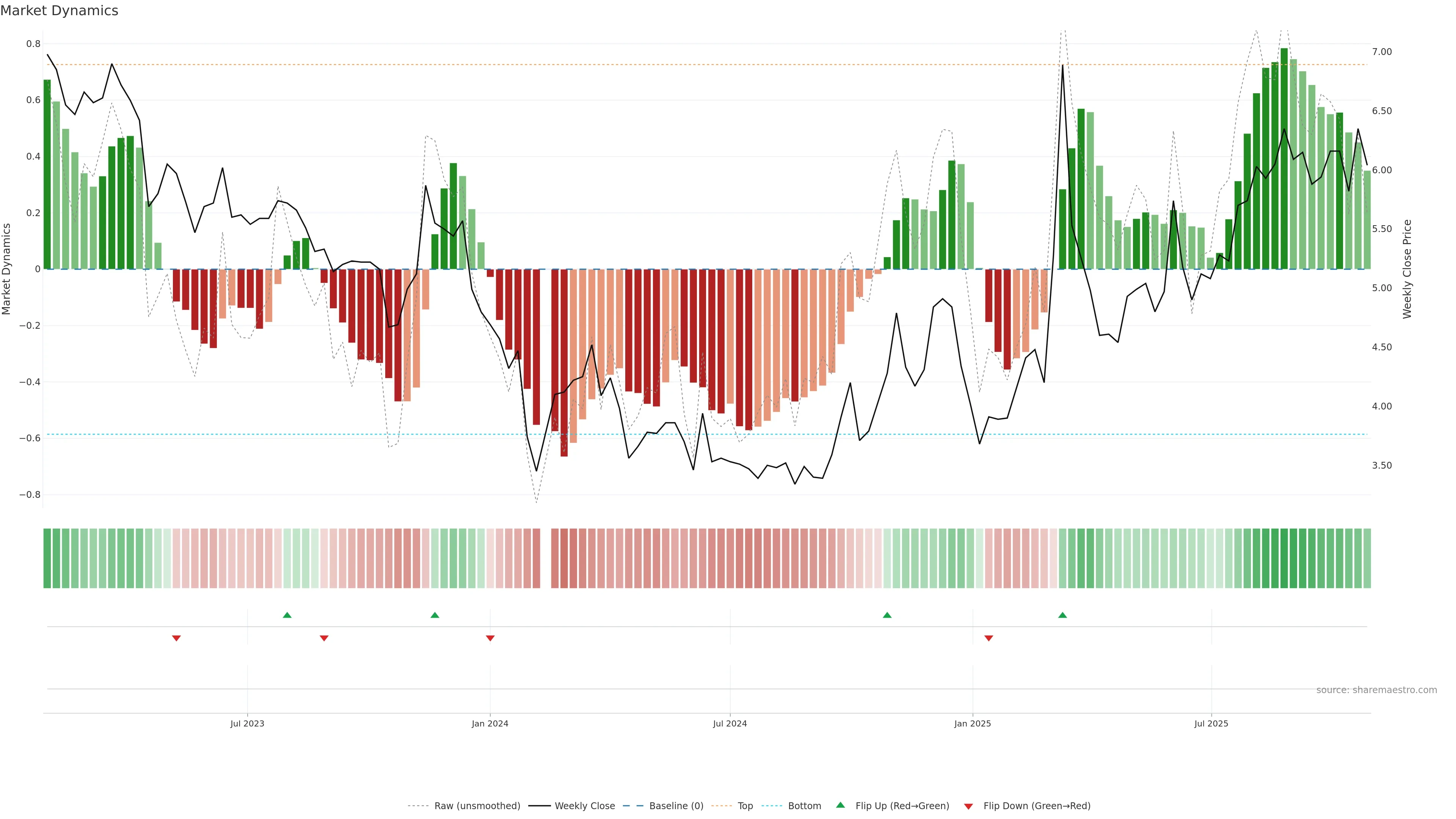This screenshot has height=819, width=1456.
Task: Click the green flip-up marker after Jul 2023
Action: 287,615
